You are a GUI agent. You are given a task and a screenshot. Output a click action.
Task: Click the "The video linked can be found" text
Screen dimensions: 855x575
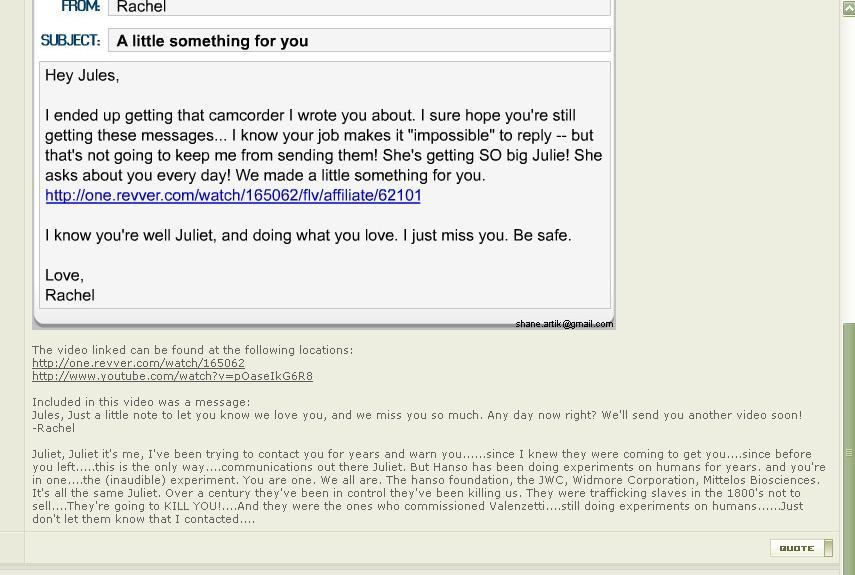(192, 350)
